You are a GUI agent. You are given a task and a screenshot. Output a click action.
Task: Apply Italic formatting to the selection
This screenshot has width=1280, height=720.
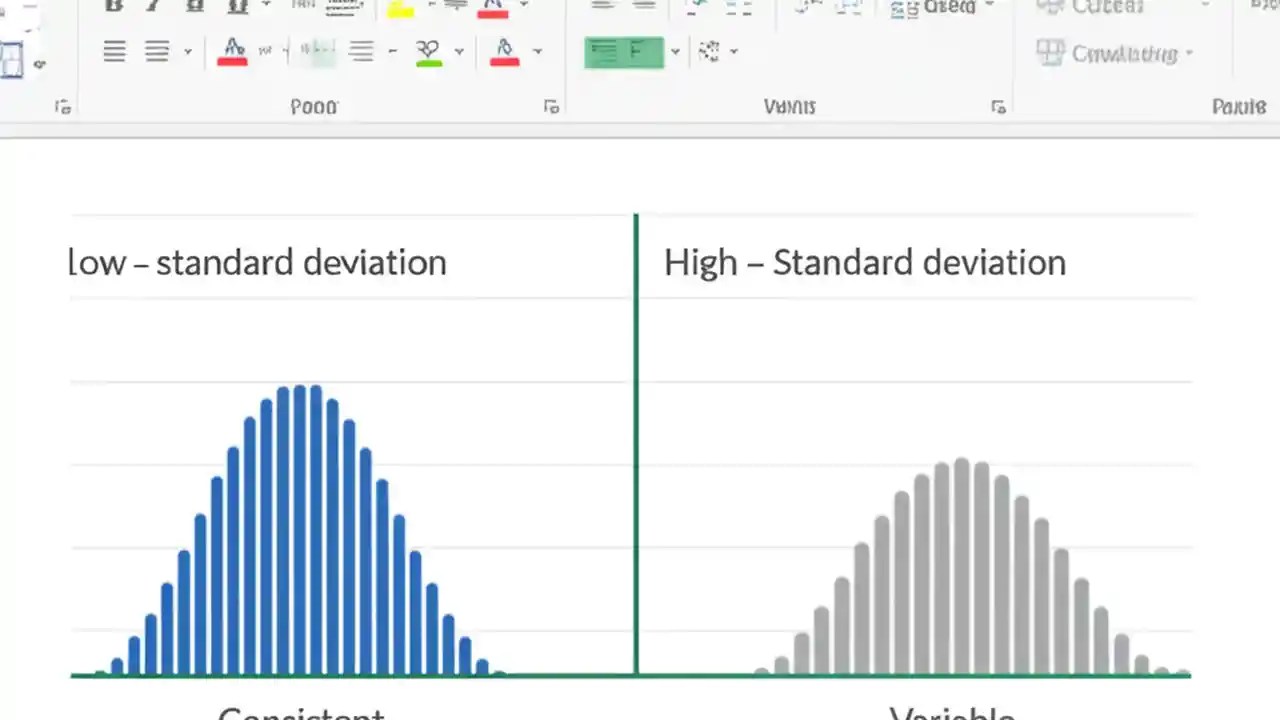pyautogui.click(x=152, y=6)
